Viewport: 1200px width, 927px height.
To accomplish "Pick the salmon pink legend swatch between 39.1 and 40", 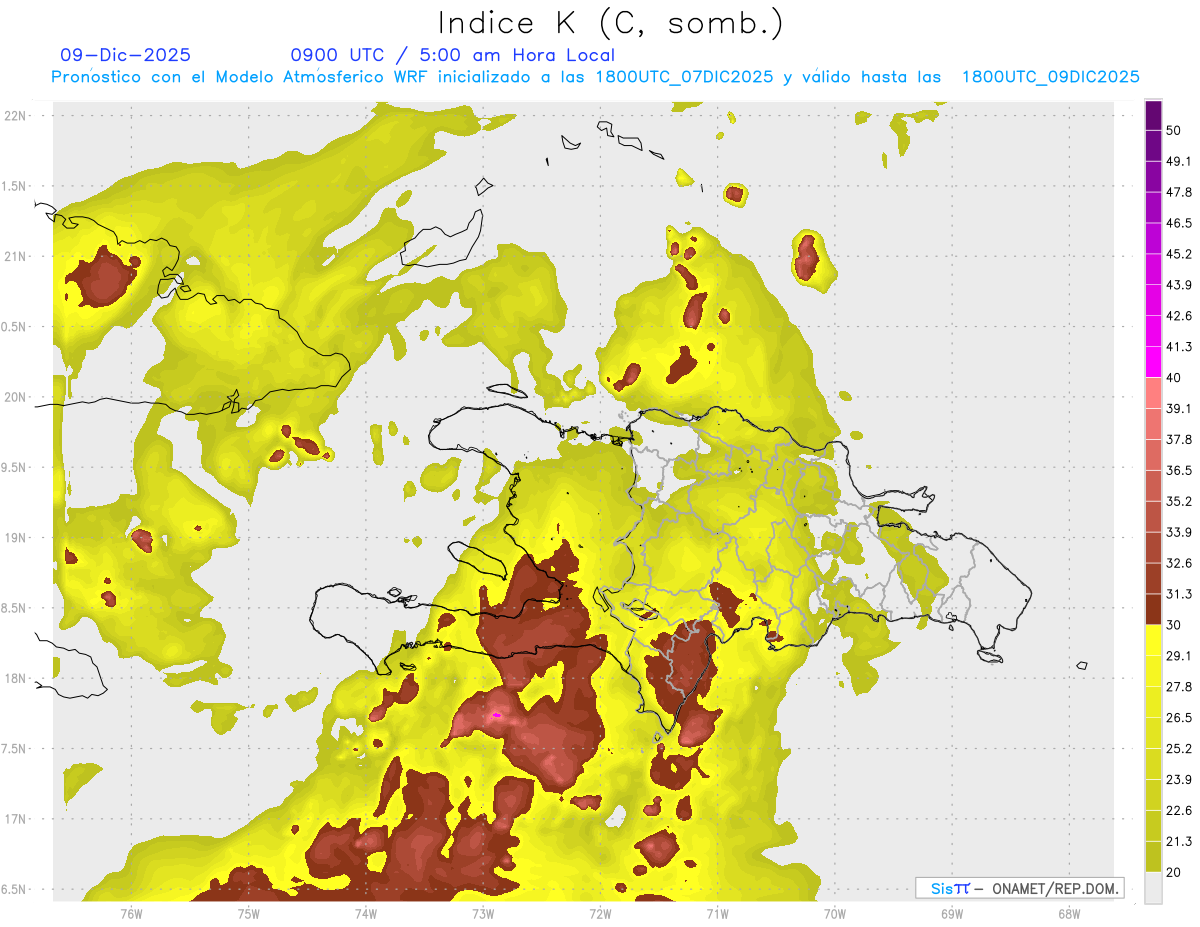I will (x=1154, y=392).
